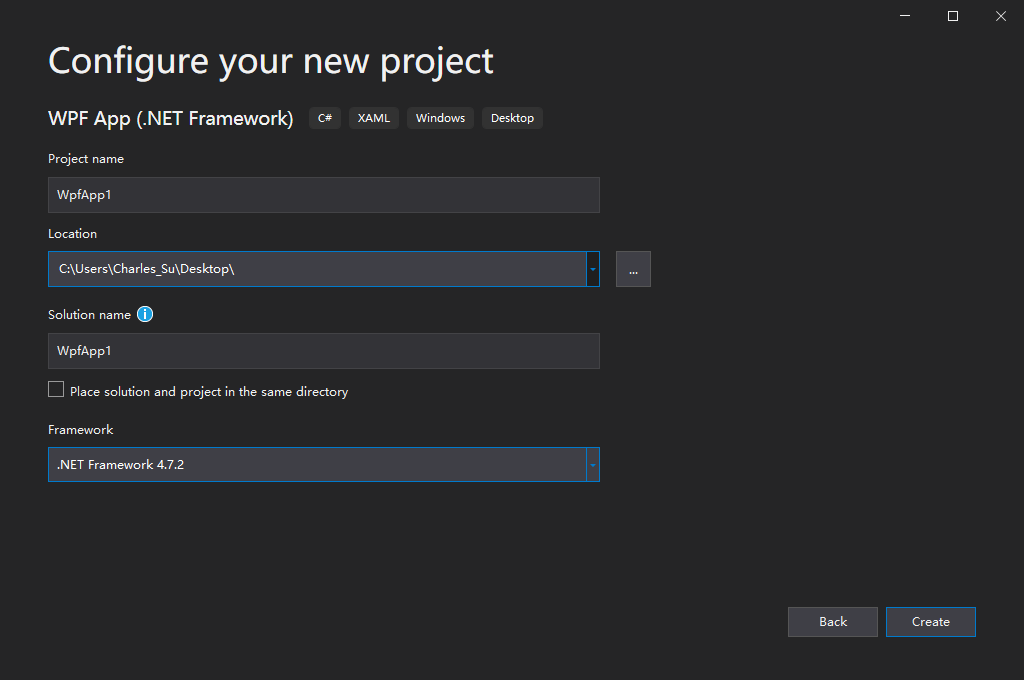The image size is (1024, 680).
Task: Minimize the dialog window
Action: [905, 16]
